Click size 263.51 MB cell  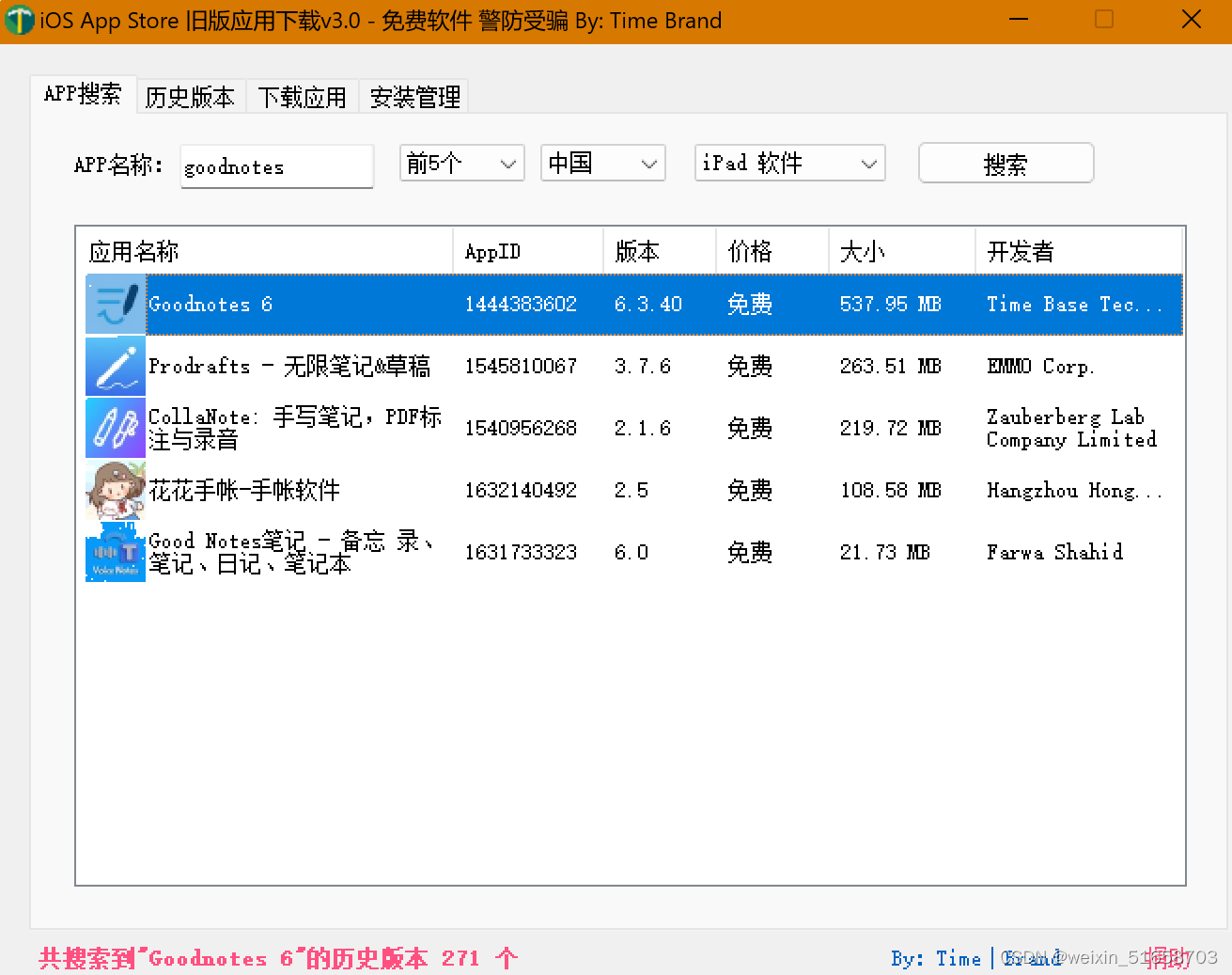pos(891,366)
